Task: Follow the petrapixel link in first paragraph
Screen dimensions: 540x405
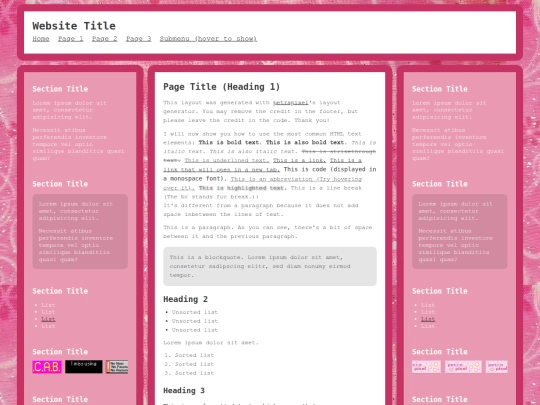Action: tap(290, 102)
